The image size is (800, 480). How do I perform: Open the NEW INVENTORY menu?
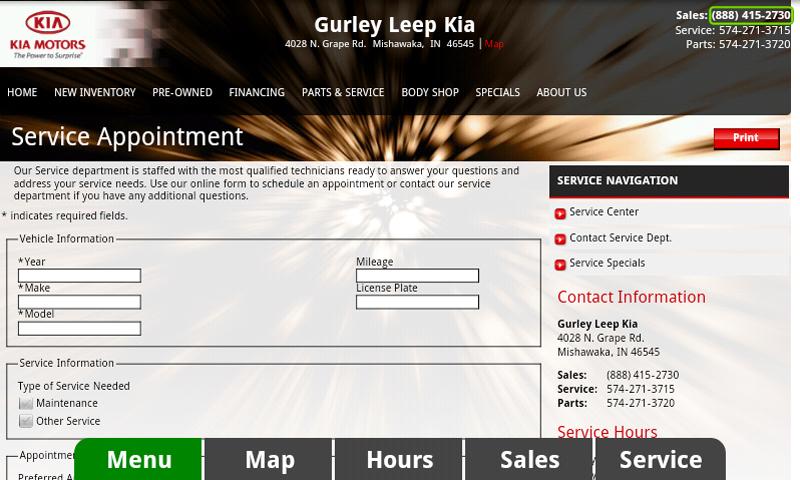pos(95,92)
